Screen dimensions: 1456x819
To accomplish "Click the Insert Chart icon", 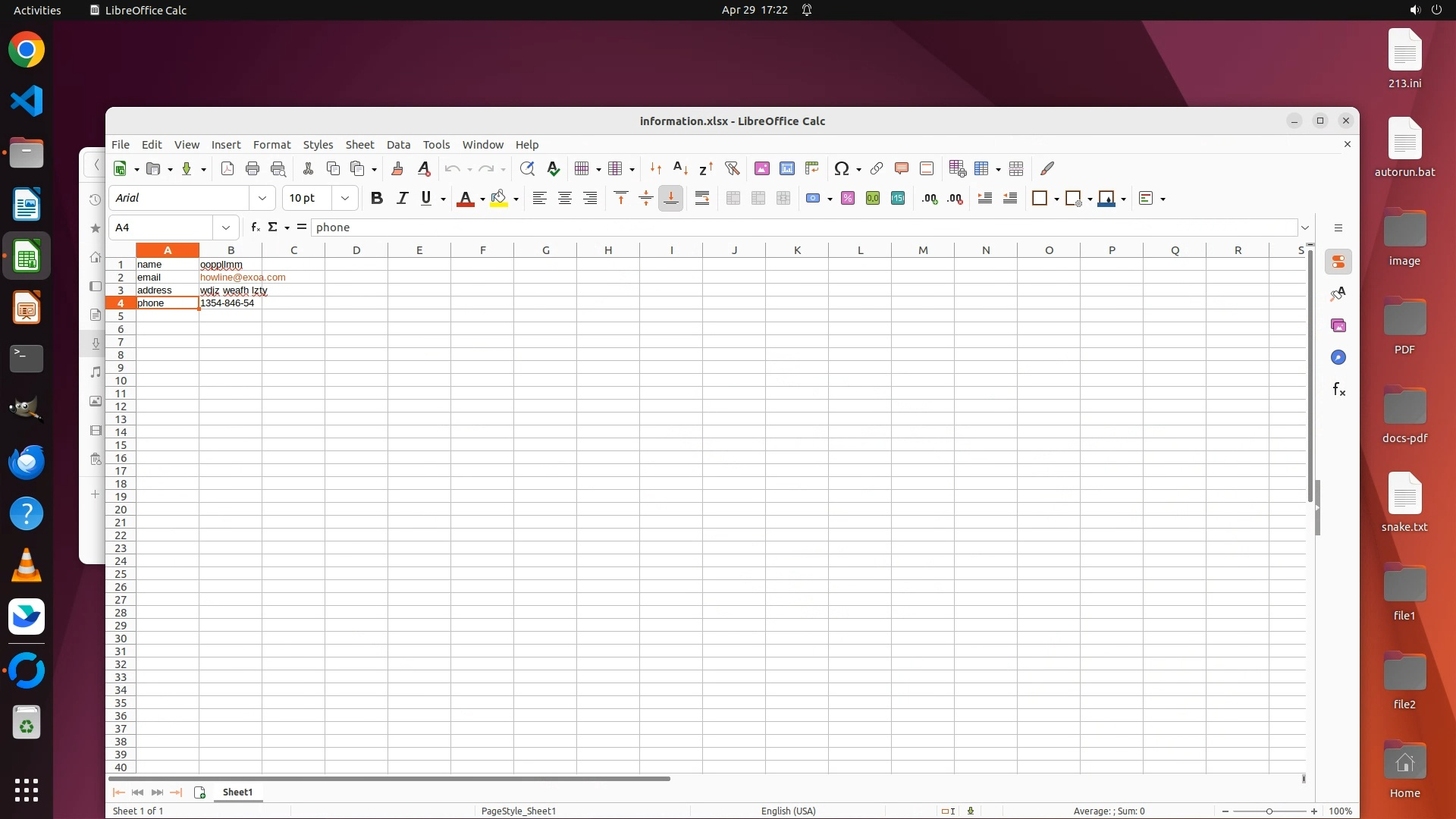I will 787,168.
